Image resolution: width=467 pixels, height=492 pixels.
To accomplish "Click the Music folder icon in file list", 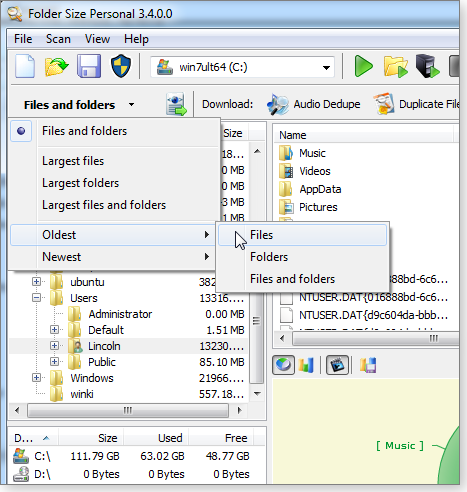I will tap(286, 153).
